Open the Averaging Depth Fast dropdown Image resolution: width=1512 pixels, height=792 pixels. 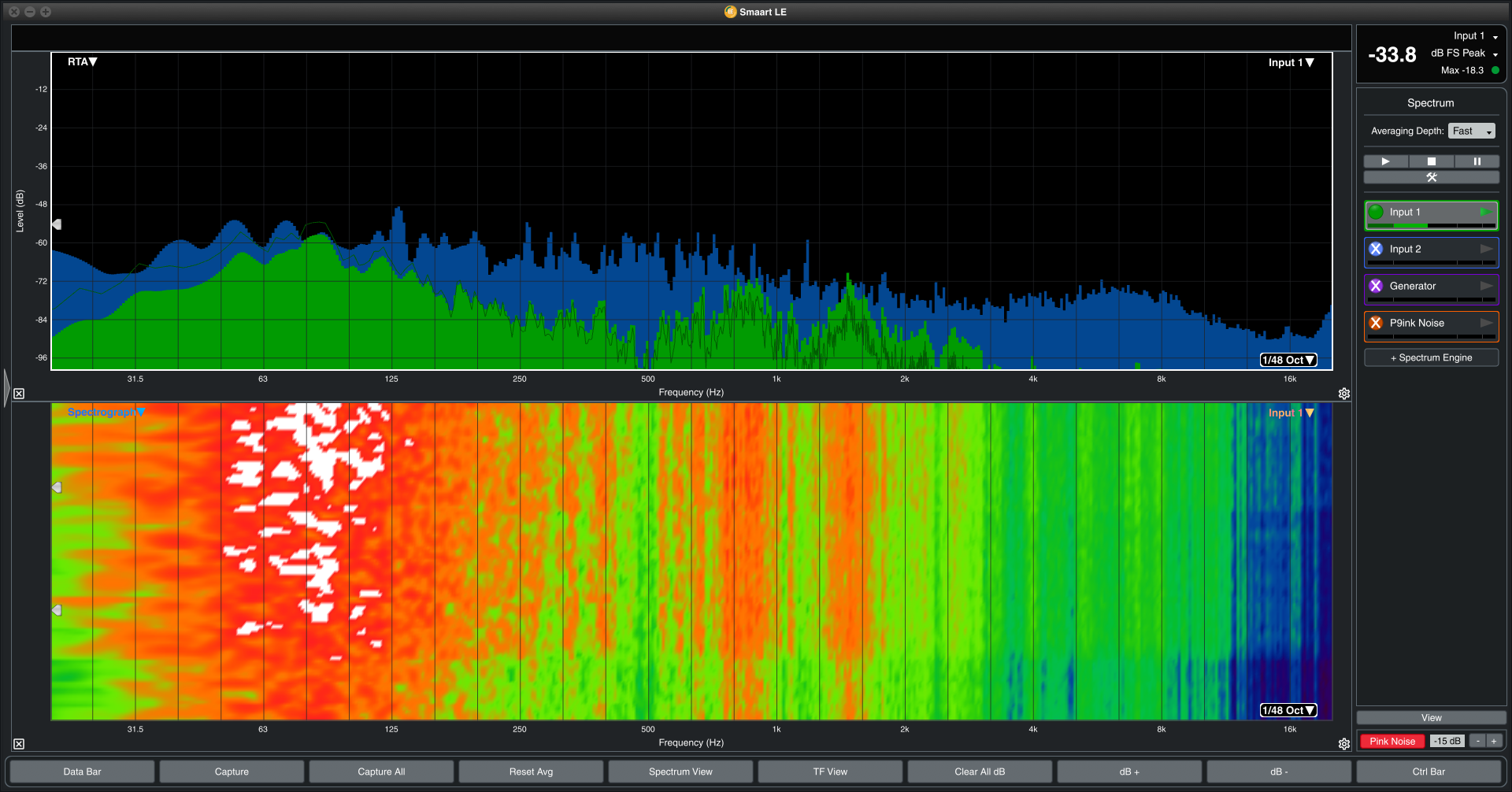pyautogui.click(x=1471, y=131)
